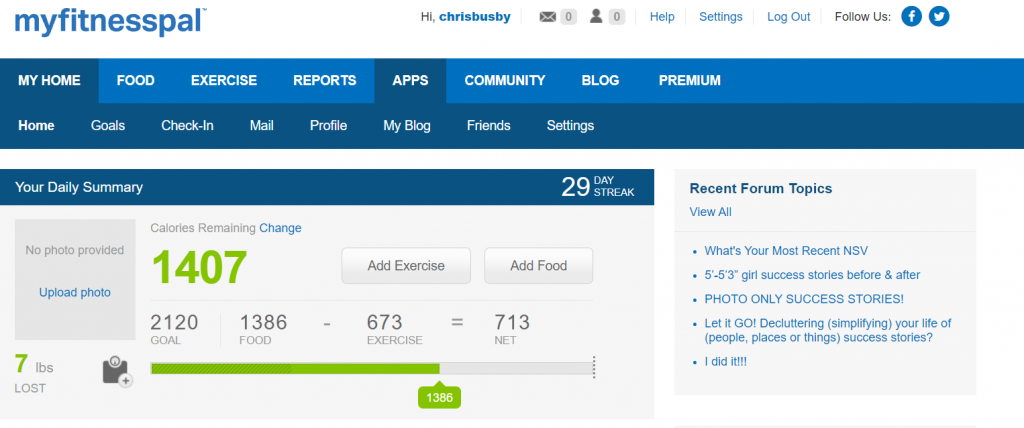The width and height of the screenshot is (1024, 428).
Task: Open the "I did it!!!" topic
Action: (x=726, y=362)
